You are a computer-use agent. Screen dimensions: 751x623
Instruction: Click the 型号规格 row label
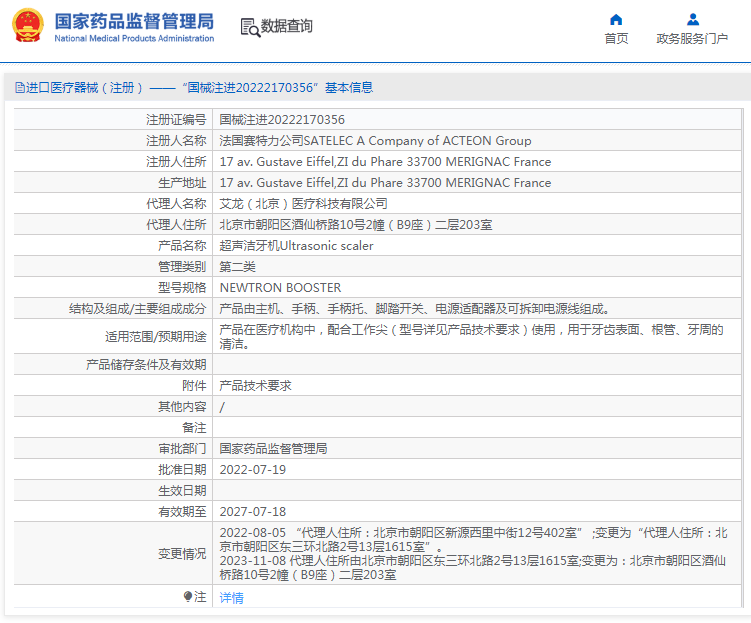click(x=182, y=288)
